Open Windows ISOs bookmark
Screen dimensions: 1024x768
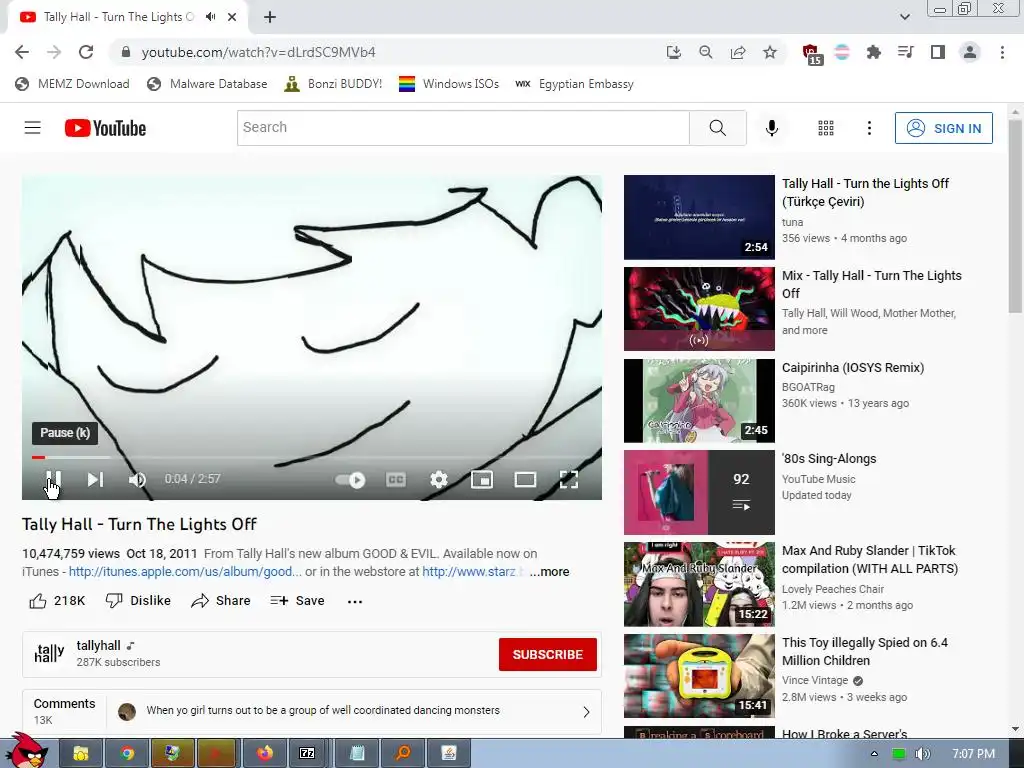click(449, 84)
